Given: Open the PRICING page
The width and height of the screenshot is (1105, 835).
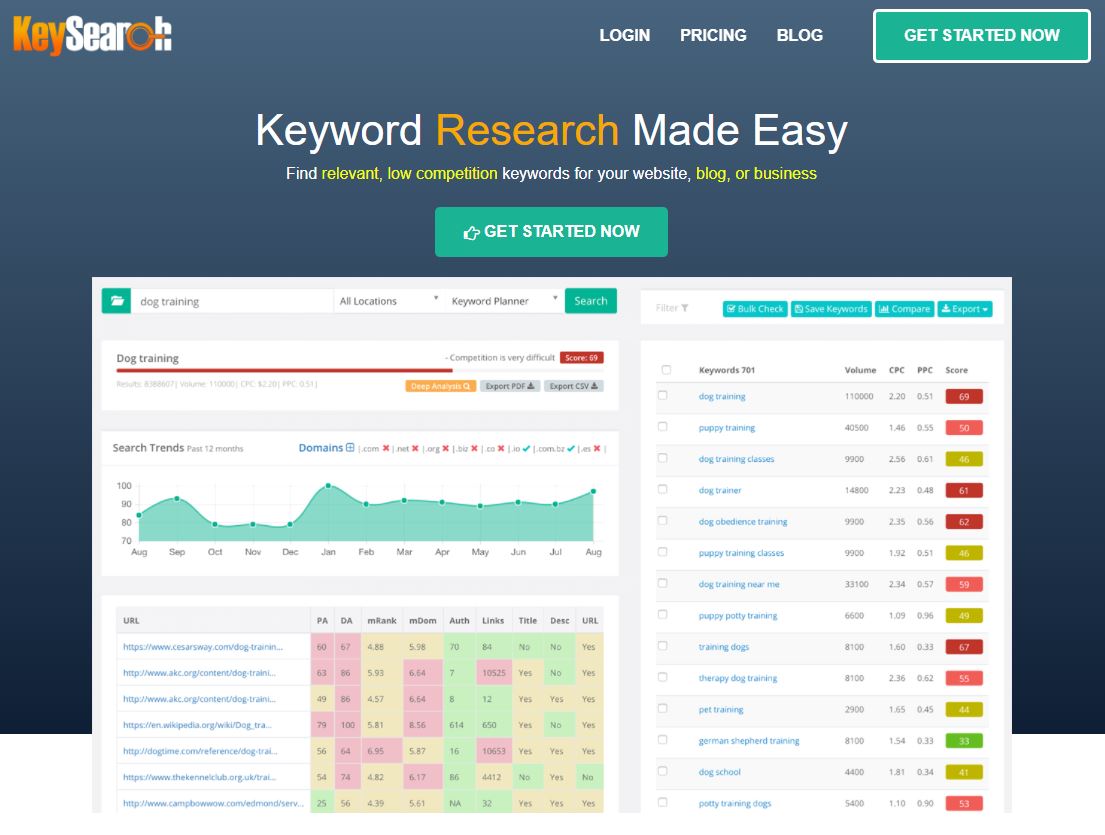Looking at the screenshot, I should (x=712, y=35).
